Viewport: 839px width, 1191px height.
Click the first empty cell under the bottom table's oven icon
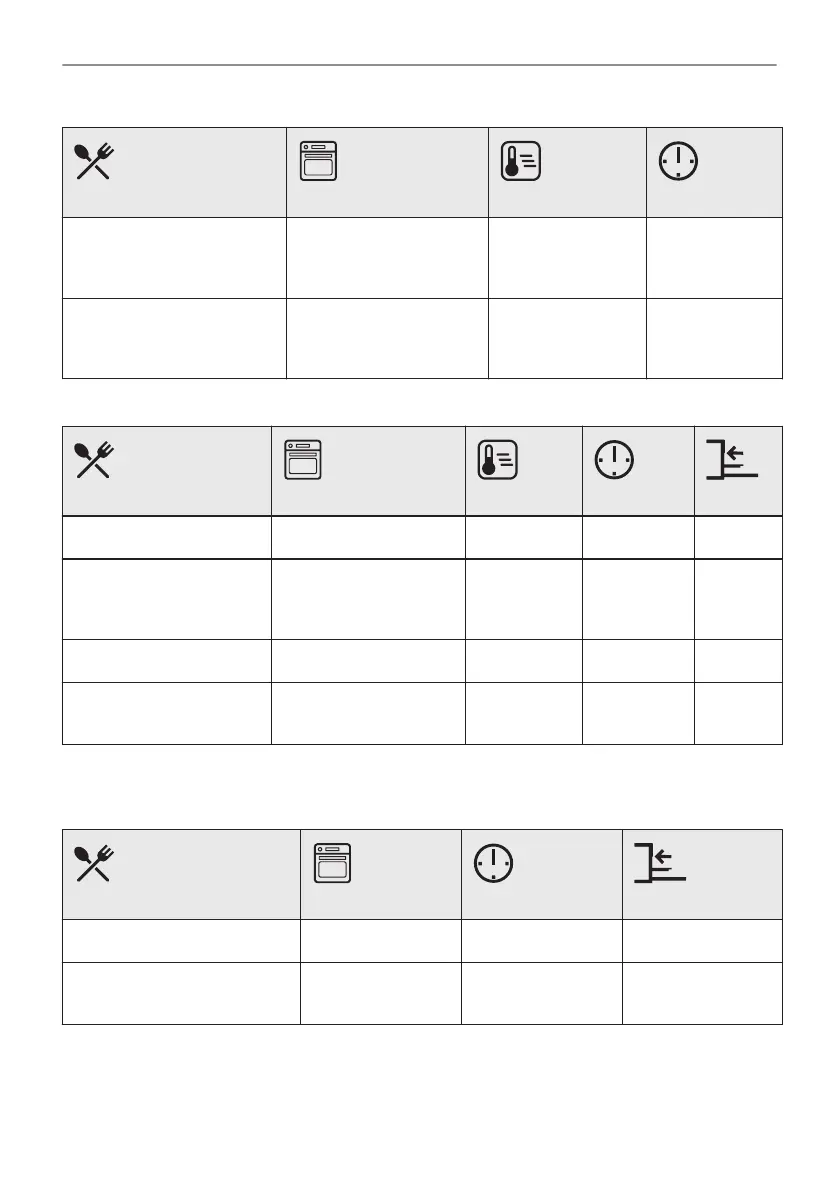pyautogui.click(x=380, y=941)
